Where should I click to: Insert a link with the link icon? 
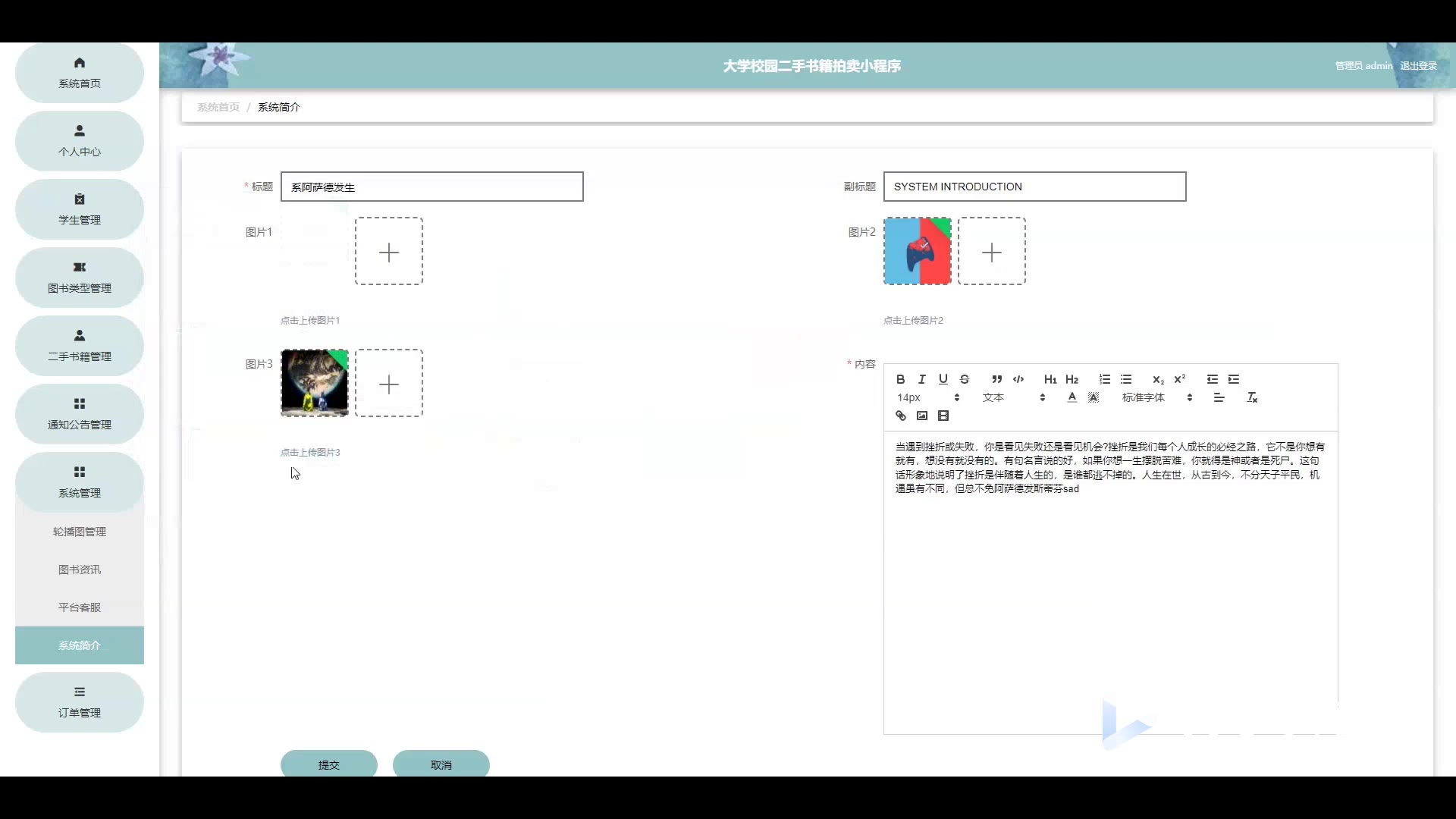click(900, 416)
